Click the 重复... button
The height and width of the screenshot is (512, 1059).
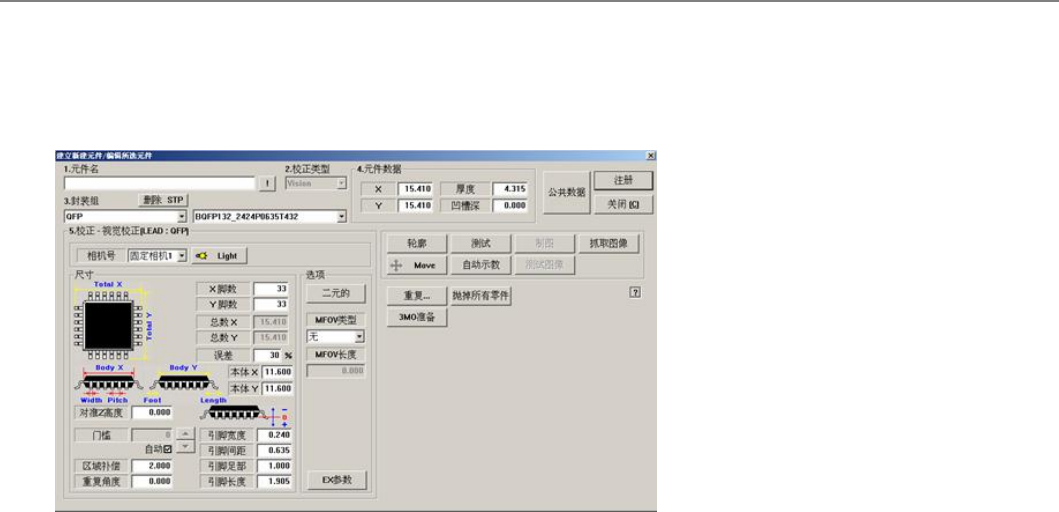[x=417, y=296]
